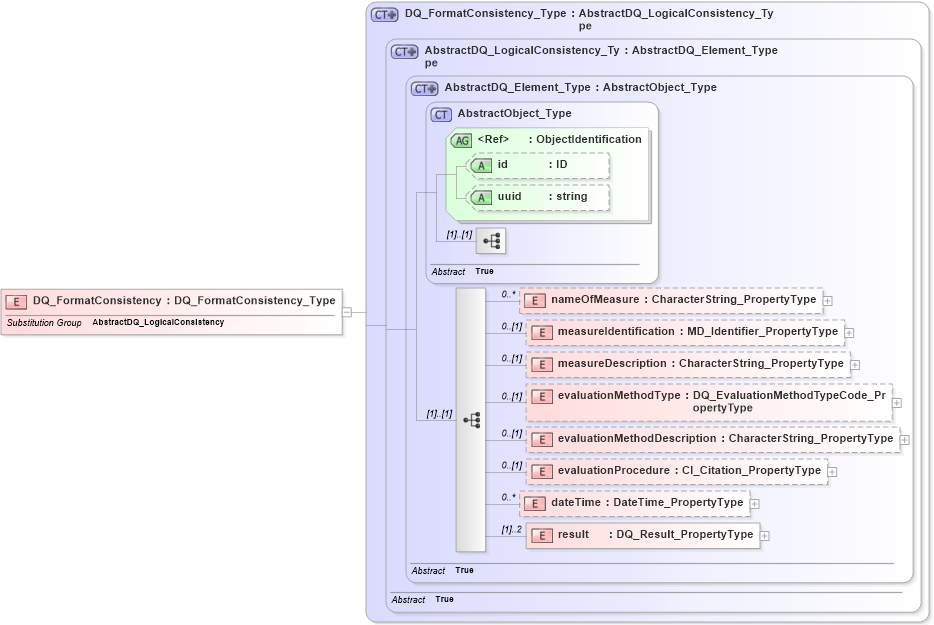Expand the result element's plus box
This screenshot has height=625, width=934.
pos(764,535)
